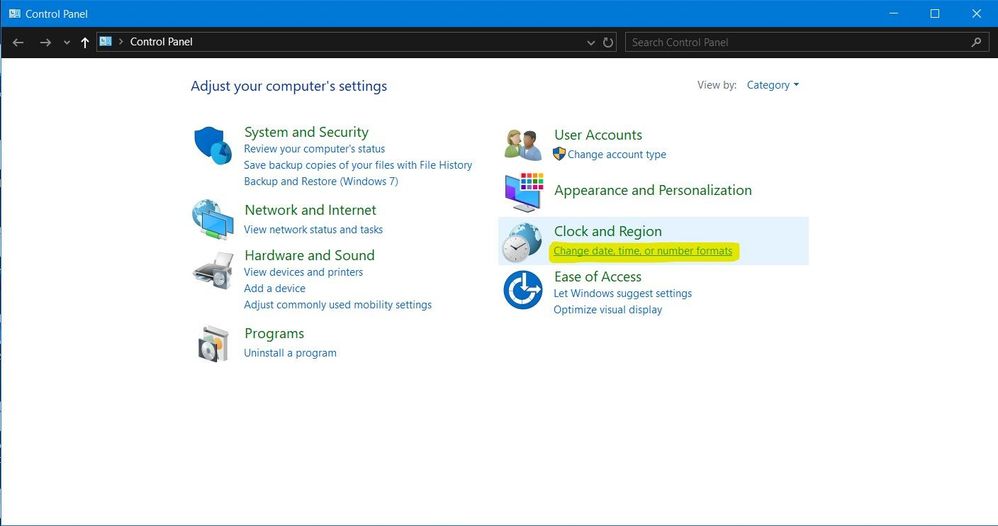998x526 pixels.
Task: Open Network and Internet category
Action: (x=310, y=210)
